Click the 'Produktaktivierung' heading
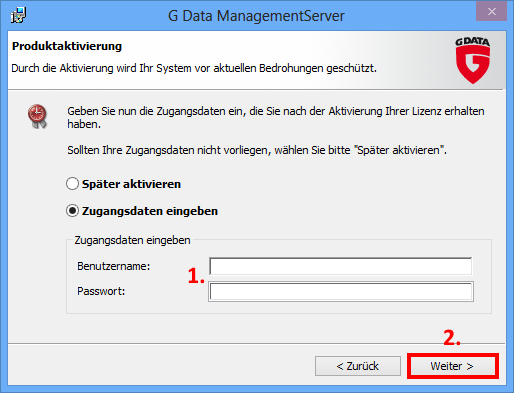This screenshot has width=514, height=393. click(67, 46)
